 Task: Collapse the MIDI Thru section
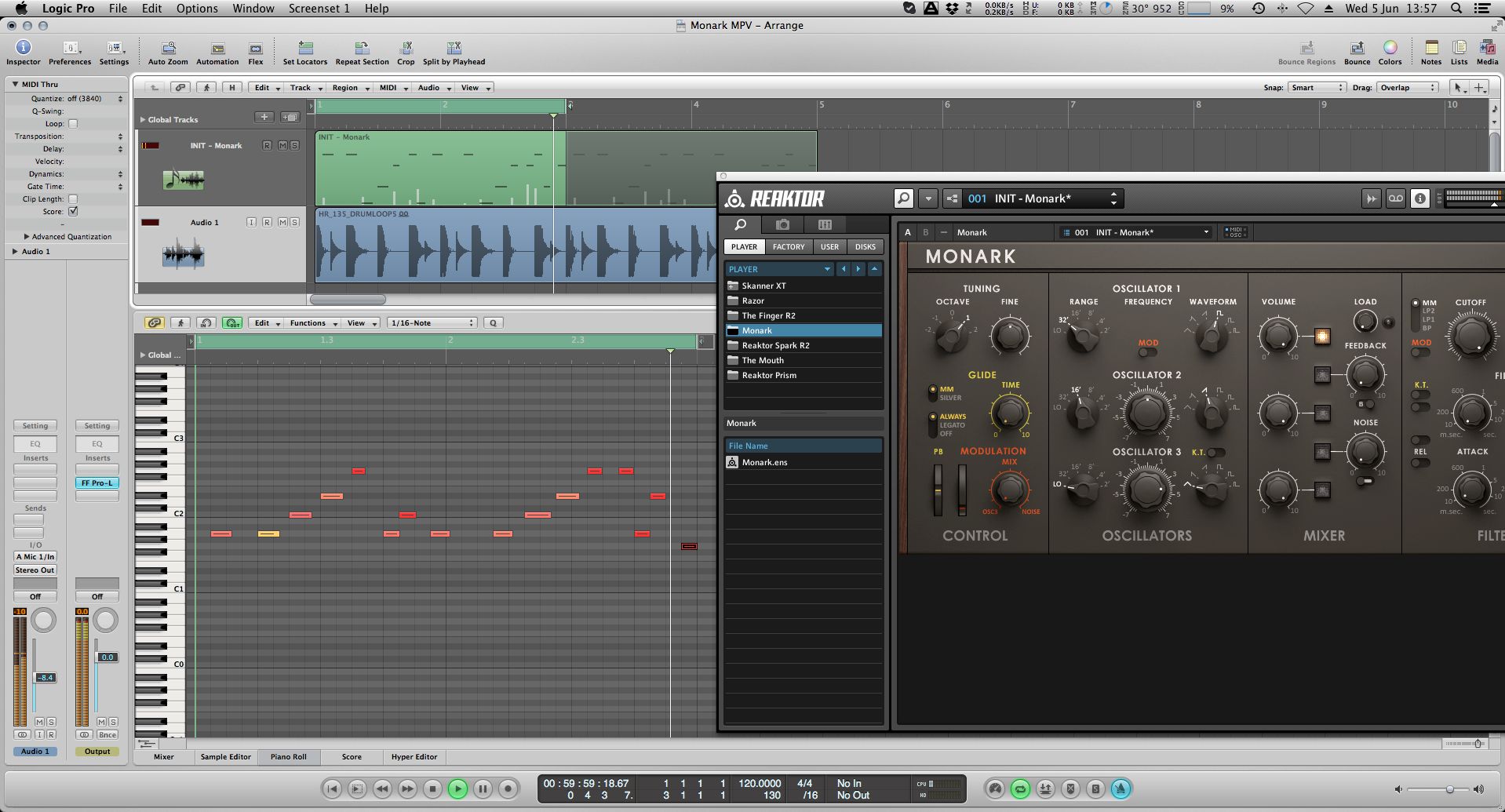pos(15,84)
